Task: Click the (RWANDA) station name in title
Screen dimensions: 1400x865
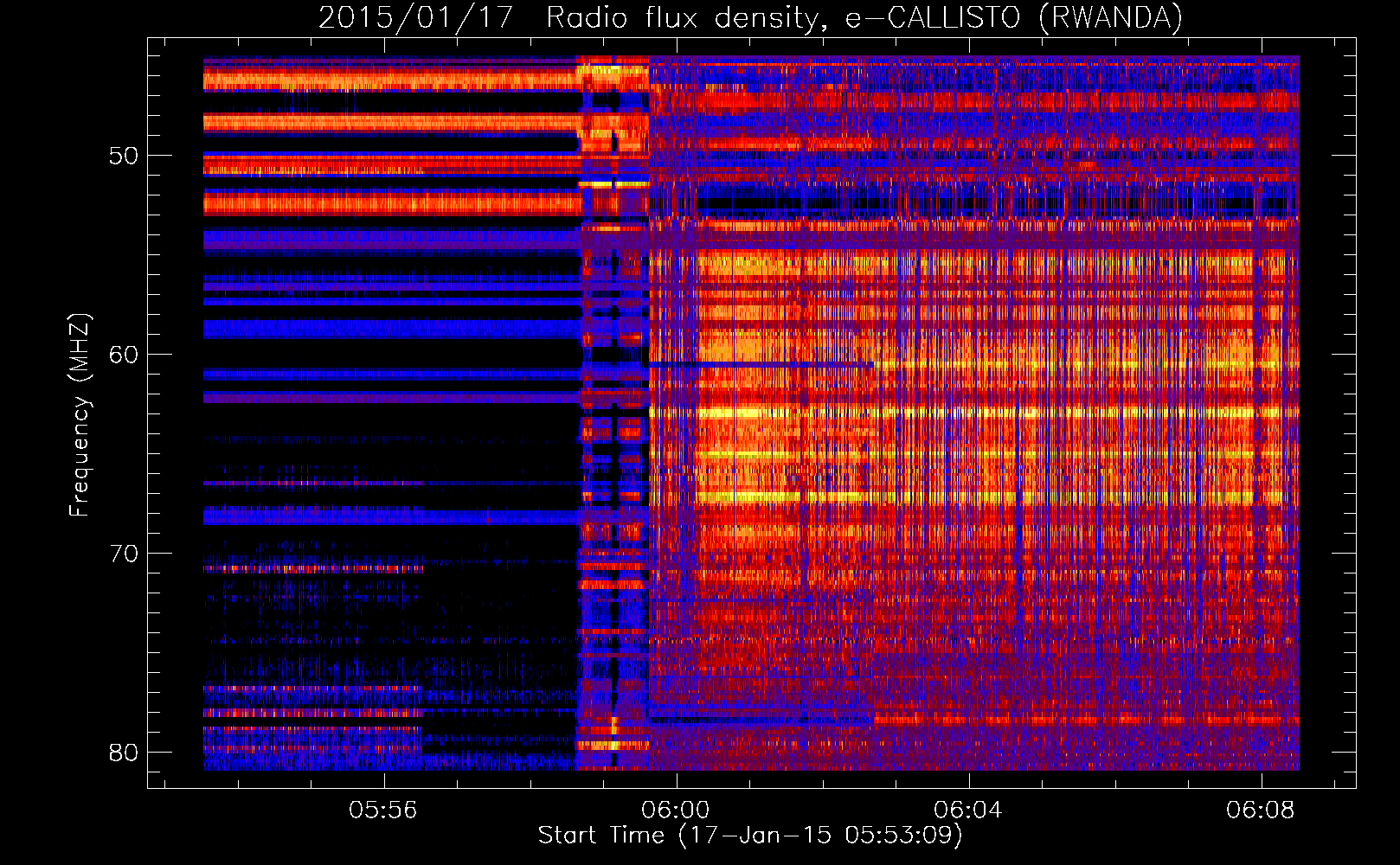Action: (x=1110, y=17)
